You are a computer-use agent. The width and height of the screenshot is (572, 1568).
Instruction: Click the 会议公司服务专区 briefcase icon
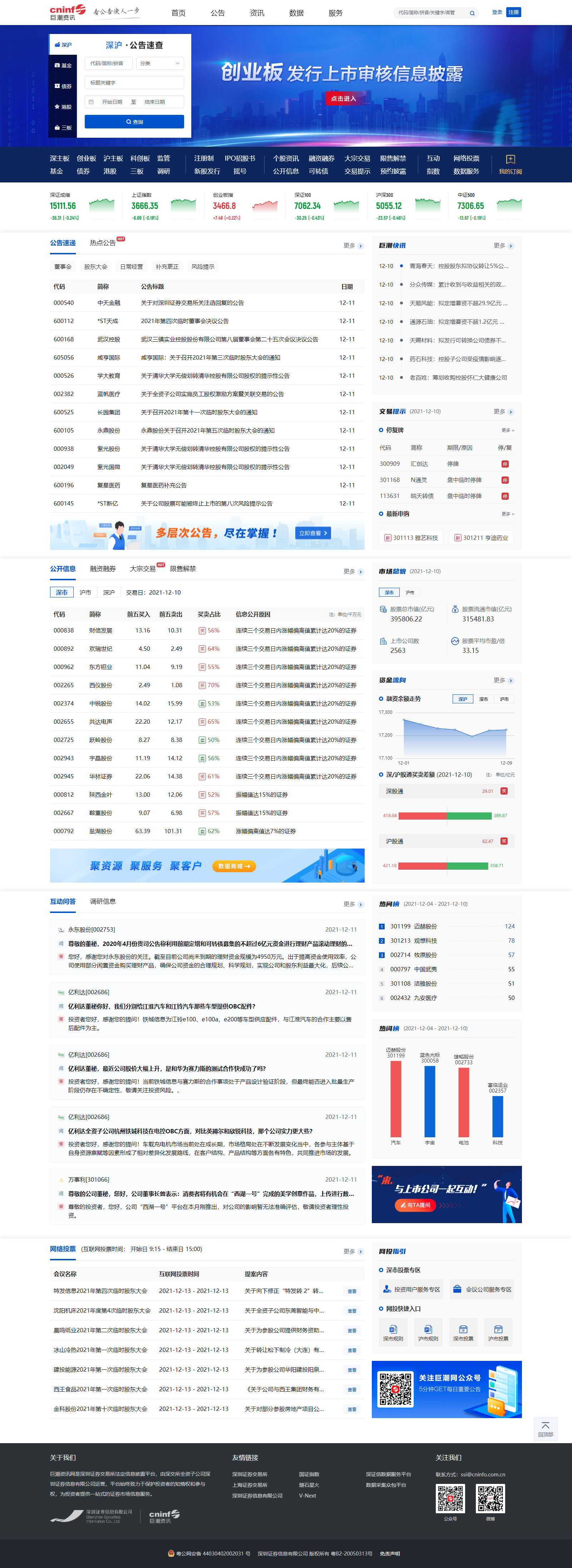coord(457,1289)
